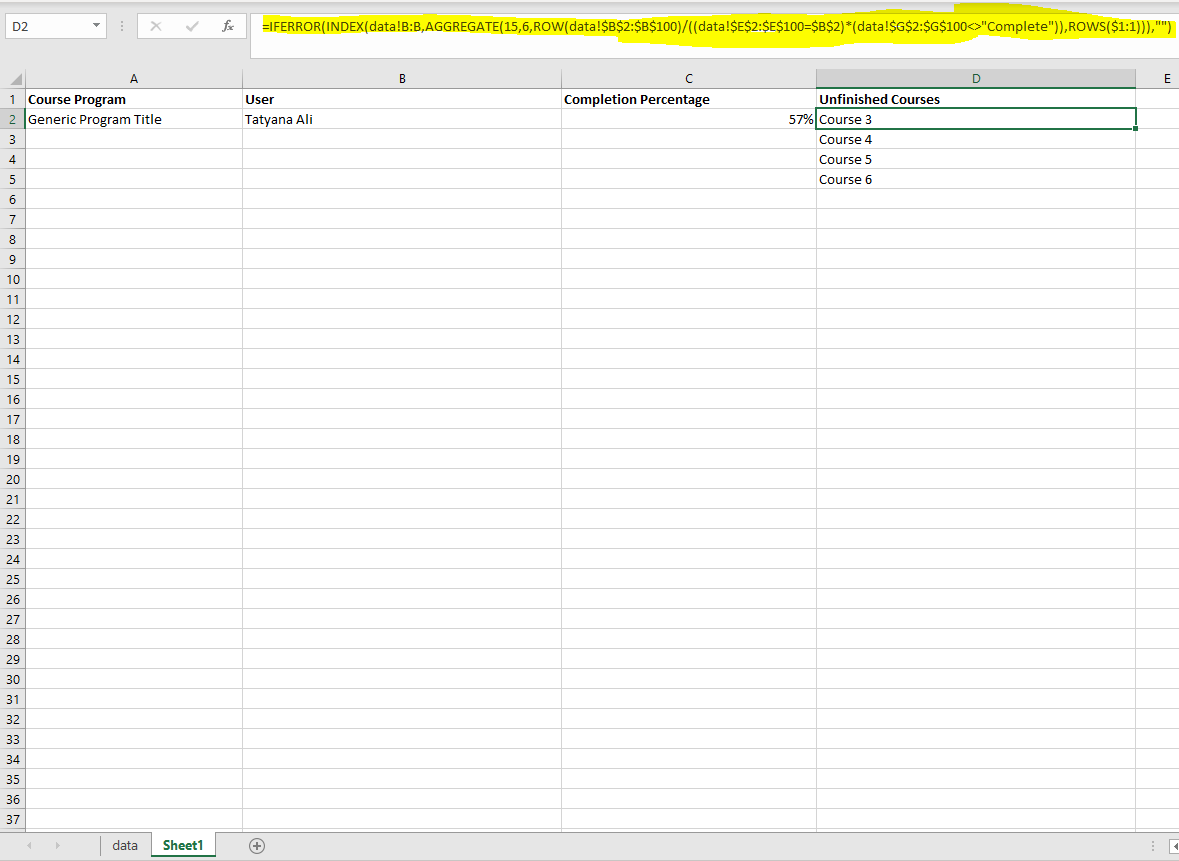Screen dimensions: 1179x861
Task: Click the formula bar options dots handle
Action: click(122, 26)
